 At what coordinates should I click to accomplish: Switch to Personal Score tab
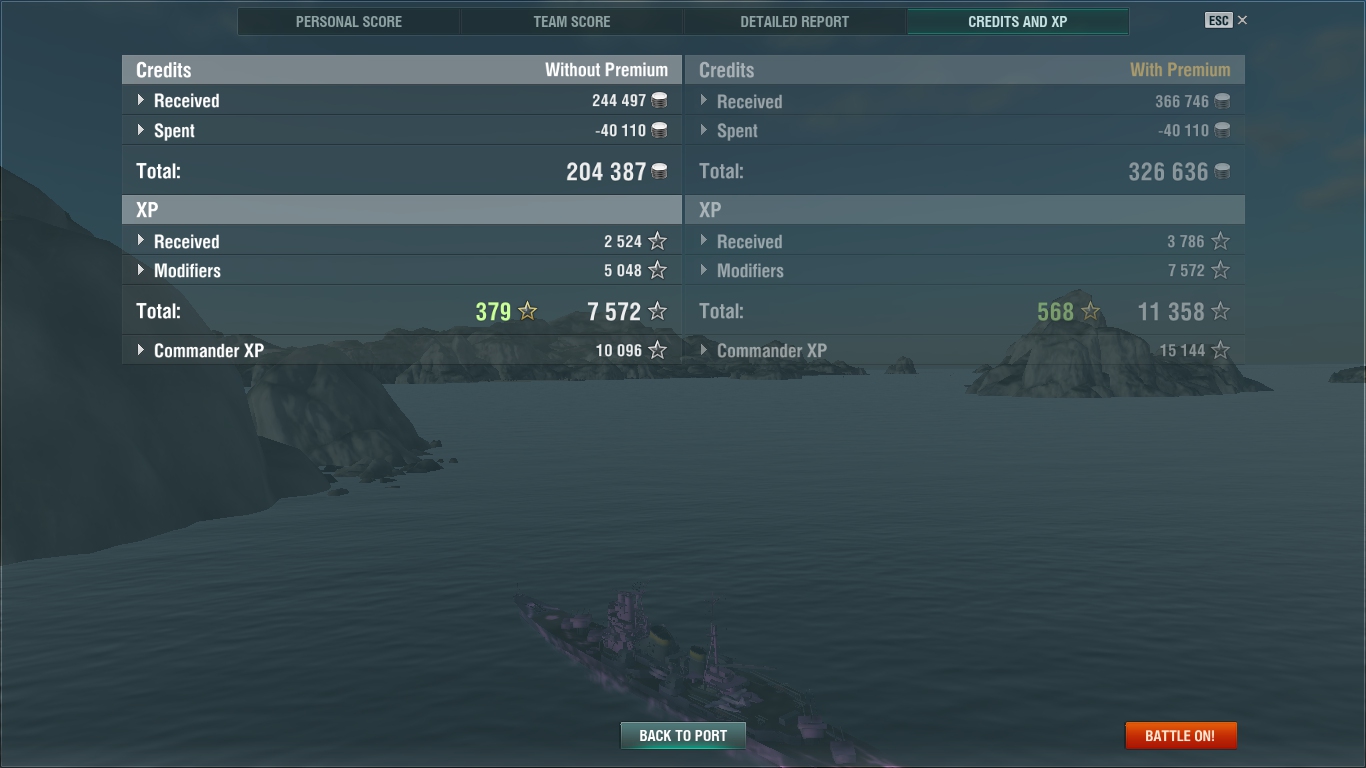[x=349, y=21]
